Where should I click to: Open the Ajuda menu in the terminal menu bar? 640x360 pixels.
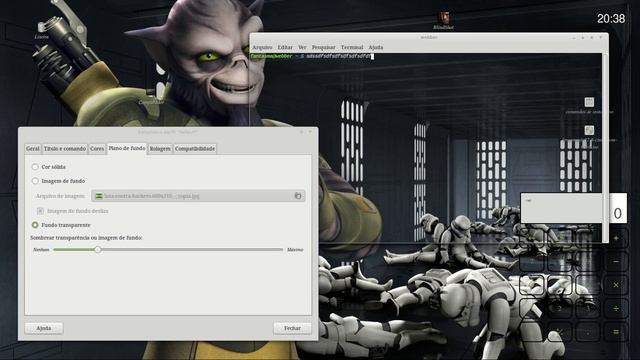[x=376, y=47]
